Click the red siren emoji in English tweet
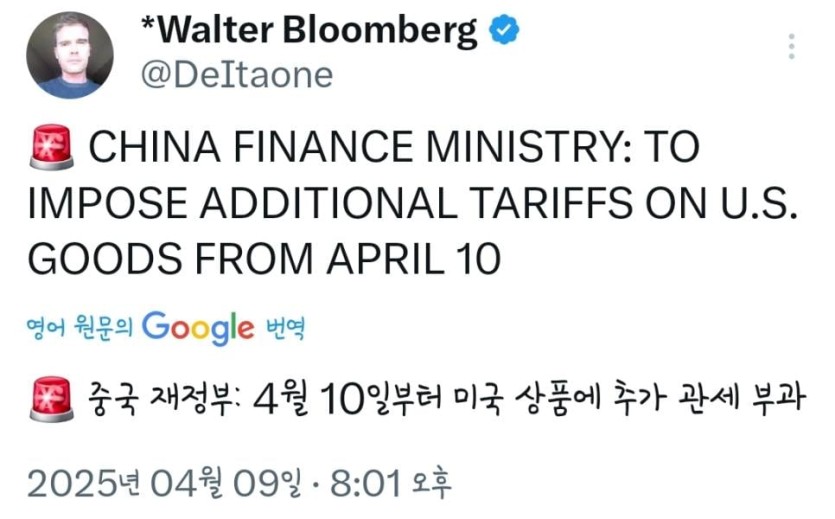The width and height of the screenshot is (835, 519). [51, 149]
